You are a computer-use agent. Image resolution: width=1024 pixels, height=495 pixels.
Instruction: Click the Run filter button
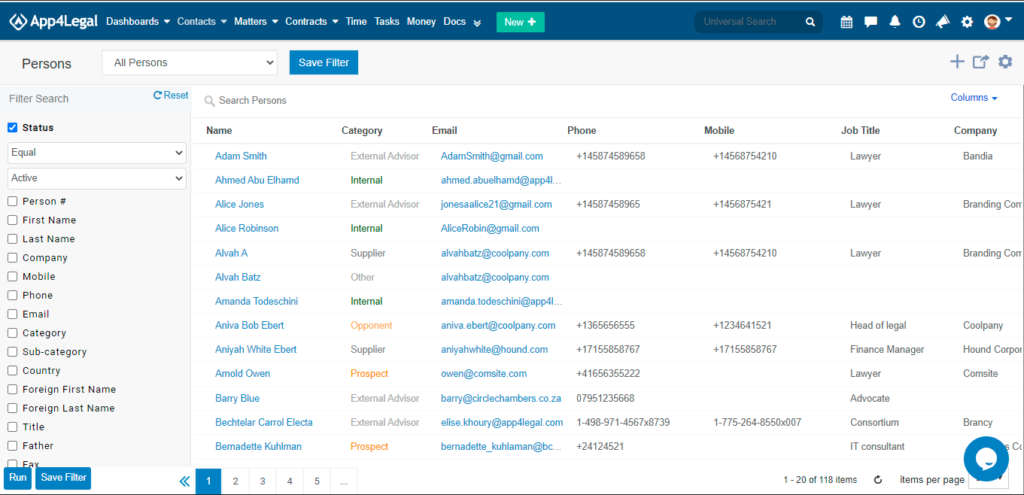click(x=18, y=478)
